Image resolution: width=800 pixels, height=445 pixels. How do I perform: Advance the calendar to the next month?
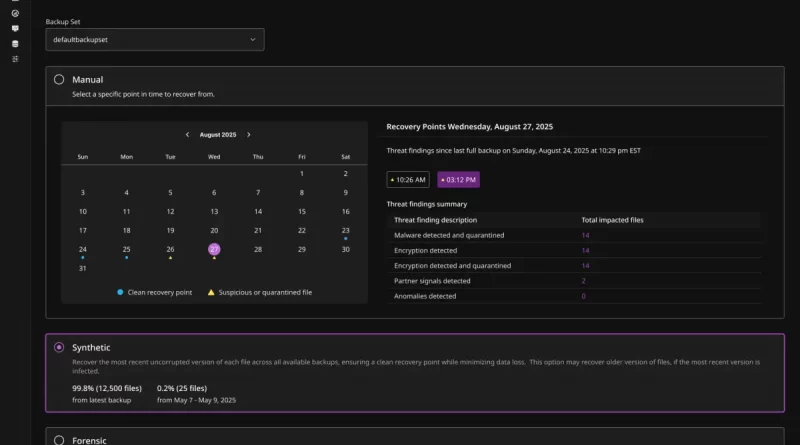click(x=249, y=135)
